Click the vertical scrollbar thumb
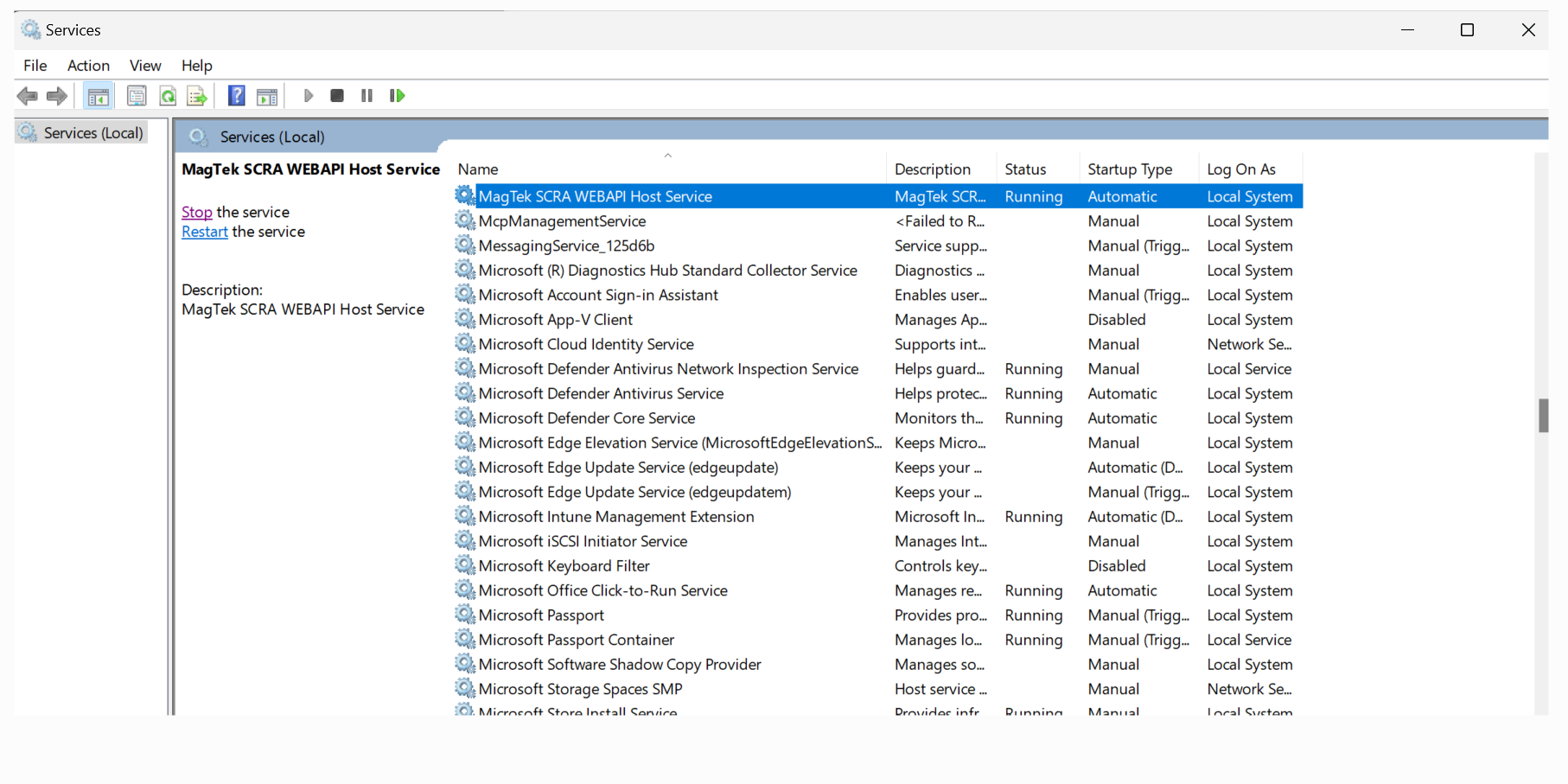 coord(1543,415)
